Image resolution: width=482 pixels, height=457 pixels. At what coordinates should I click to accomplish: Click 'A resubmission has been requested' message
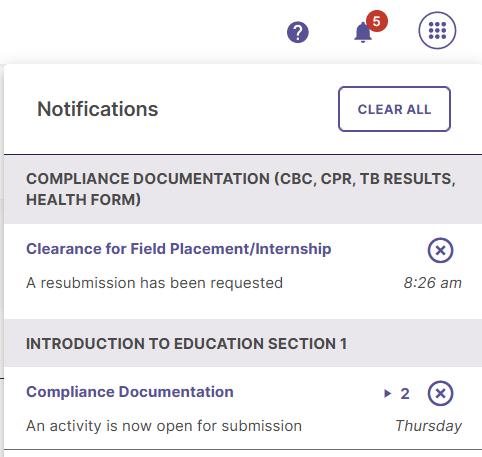click(x=154, y=283)
